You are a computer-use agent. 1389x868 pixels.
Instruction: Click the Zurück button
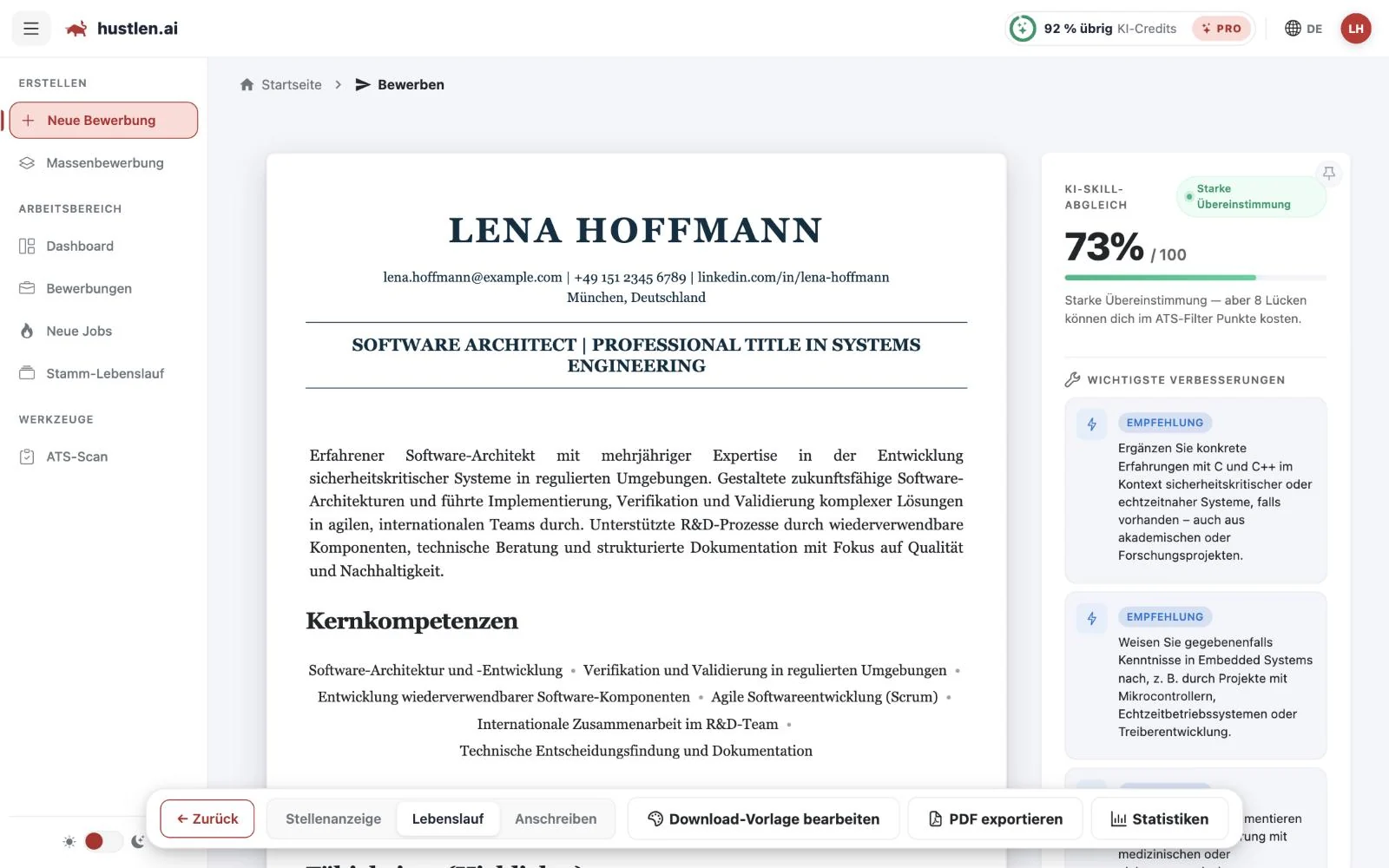207,819
